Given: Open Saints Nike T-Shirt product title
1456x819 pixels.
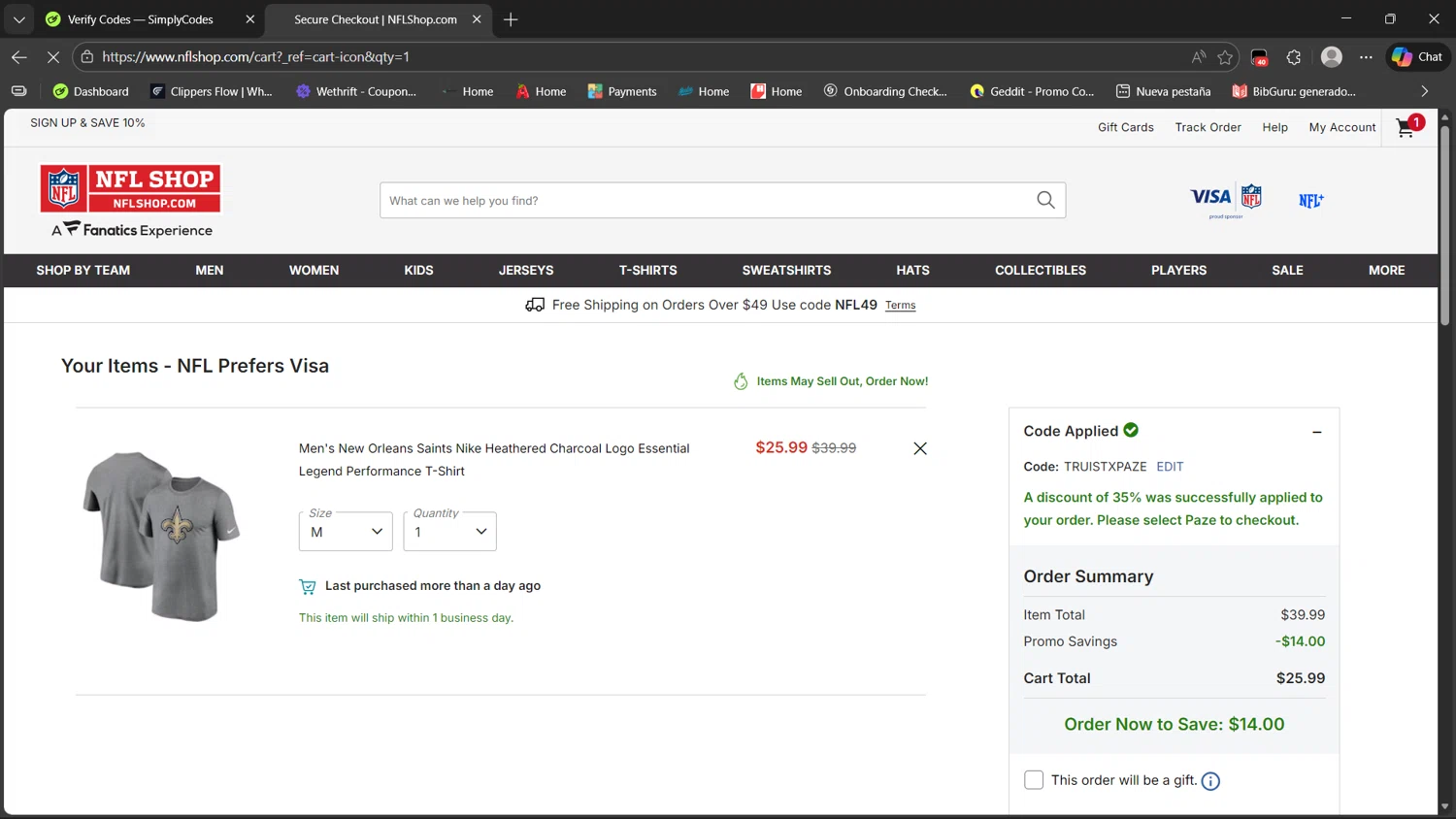Looking at the screenshot, I should (494, 460).
